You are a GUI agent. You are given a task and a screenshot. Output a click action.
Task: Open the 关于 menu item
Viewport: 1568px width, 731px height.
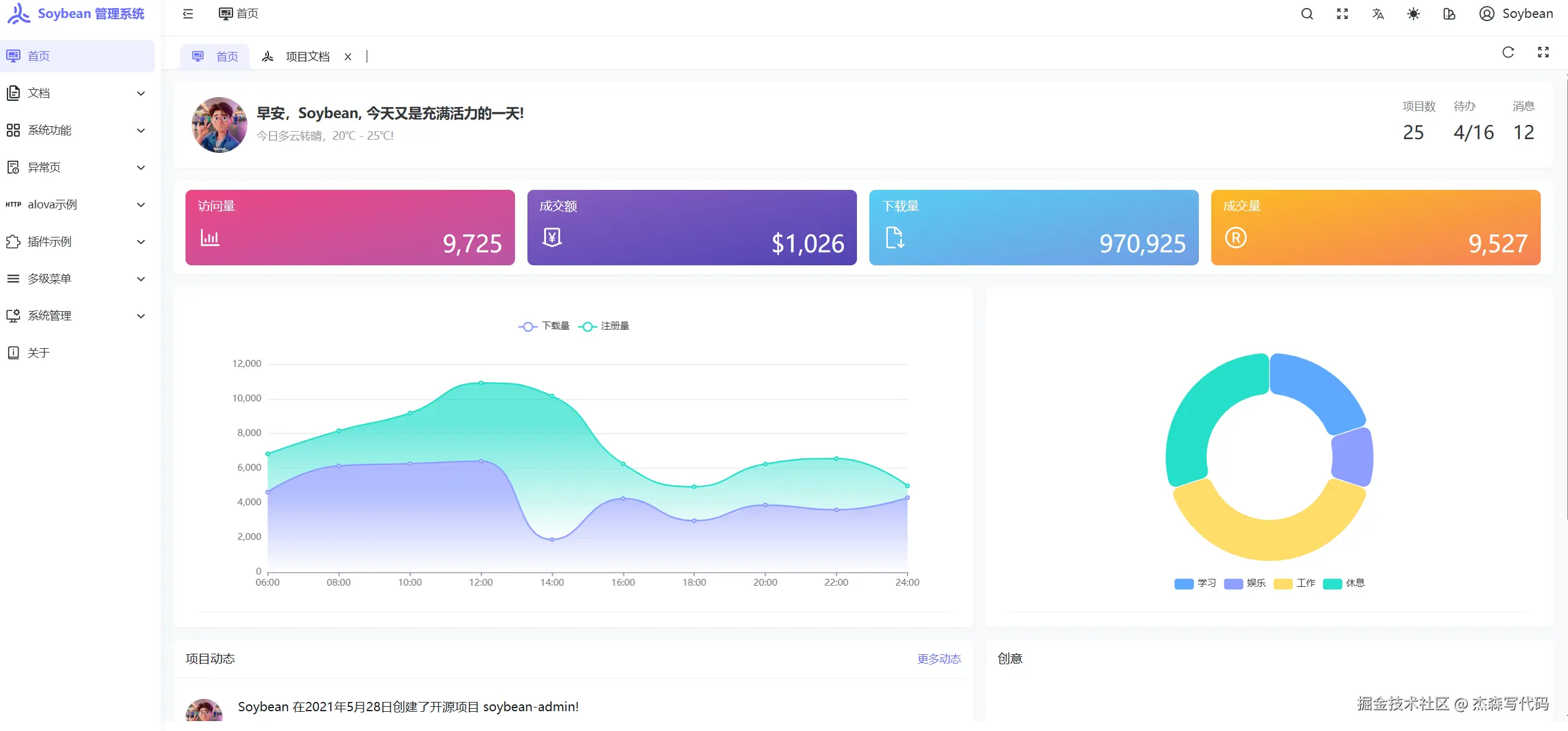pyautogui.click(x=38, y=353)
